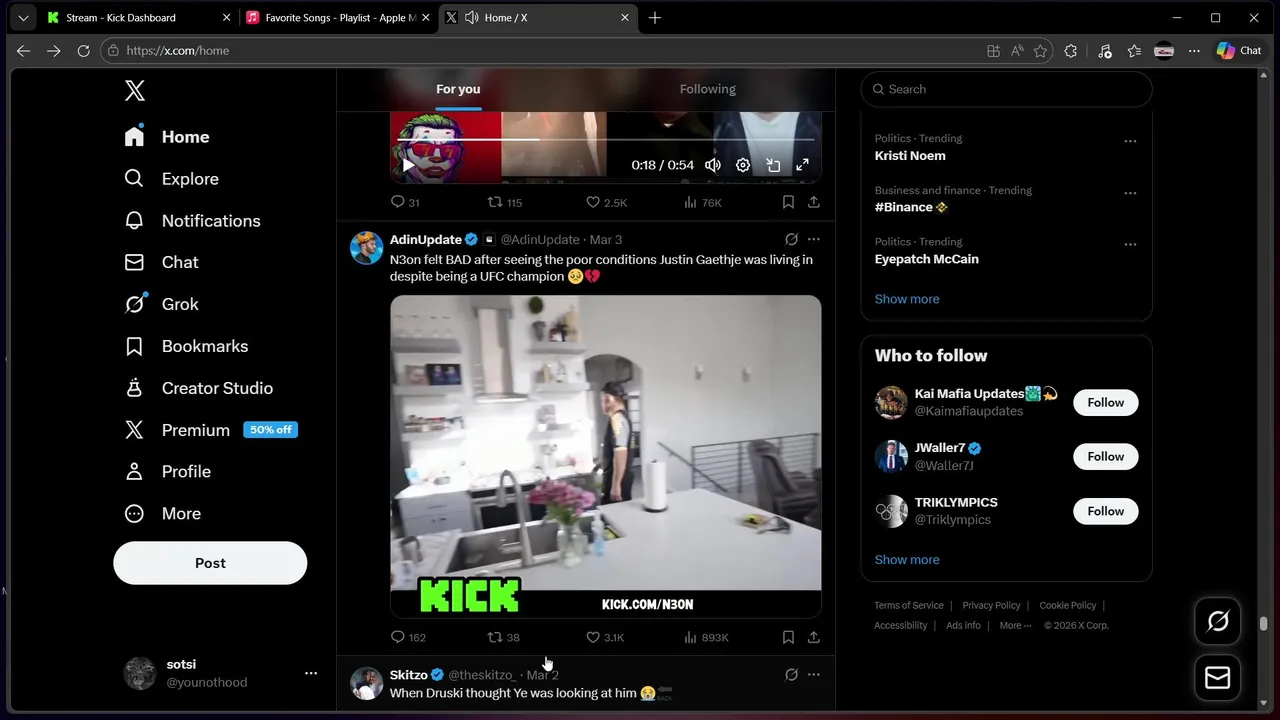Open Premium 50% off item
1280x720 pixels.
point(211,430)
